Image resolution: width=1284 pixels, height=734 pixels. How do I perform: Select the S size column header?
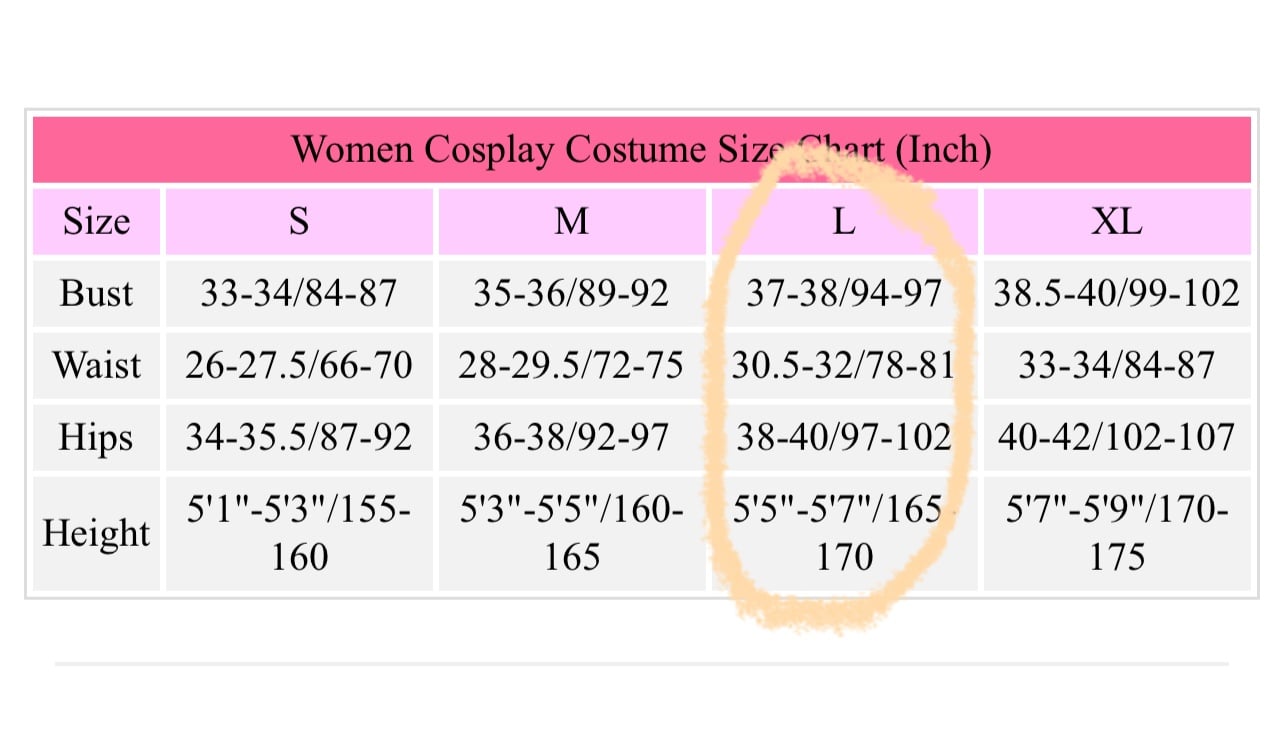pos(299,221)
